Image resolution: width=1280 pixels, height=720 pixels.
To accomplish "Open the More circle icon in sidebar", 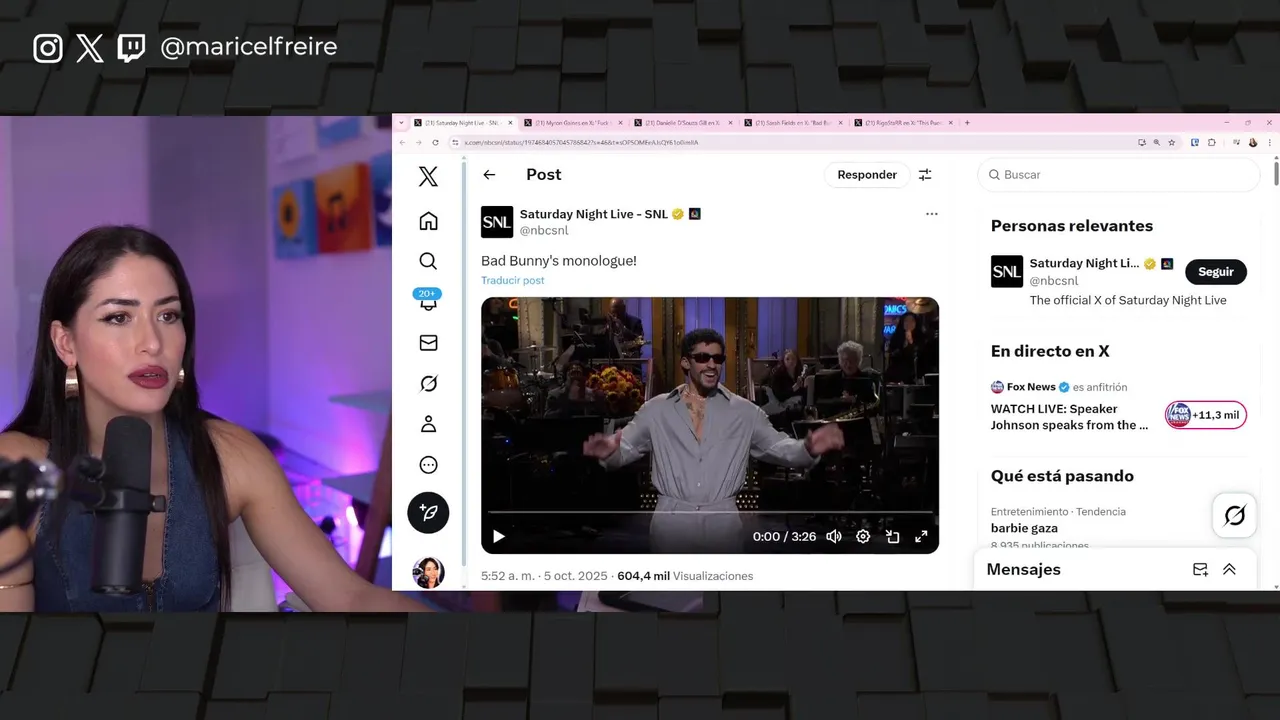I will (428, 465).
